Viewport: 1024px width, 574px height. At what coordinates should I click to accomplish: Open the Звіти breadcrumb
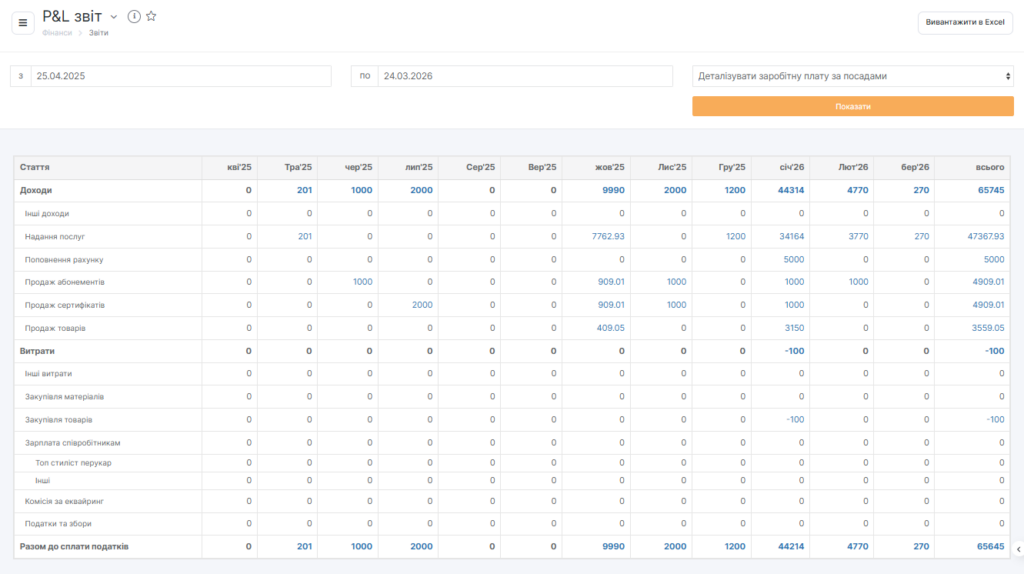(99, 33)
